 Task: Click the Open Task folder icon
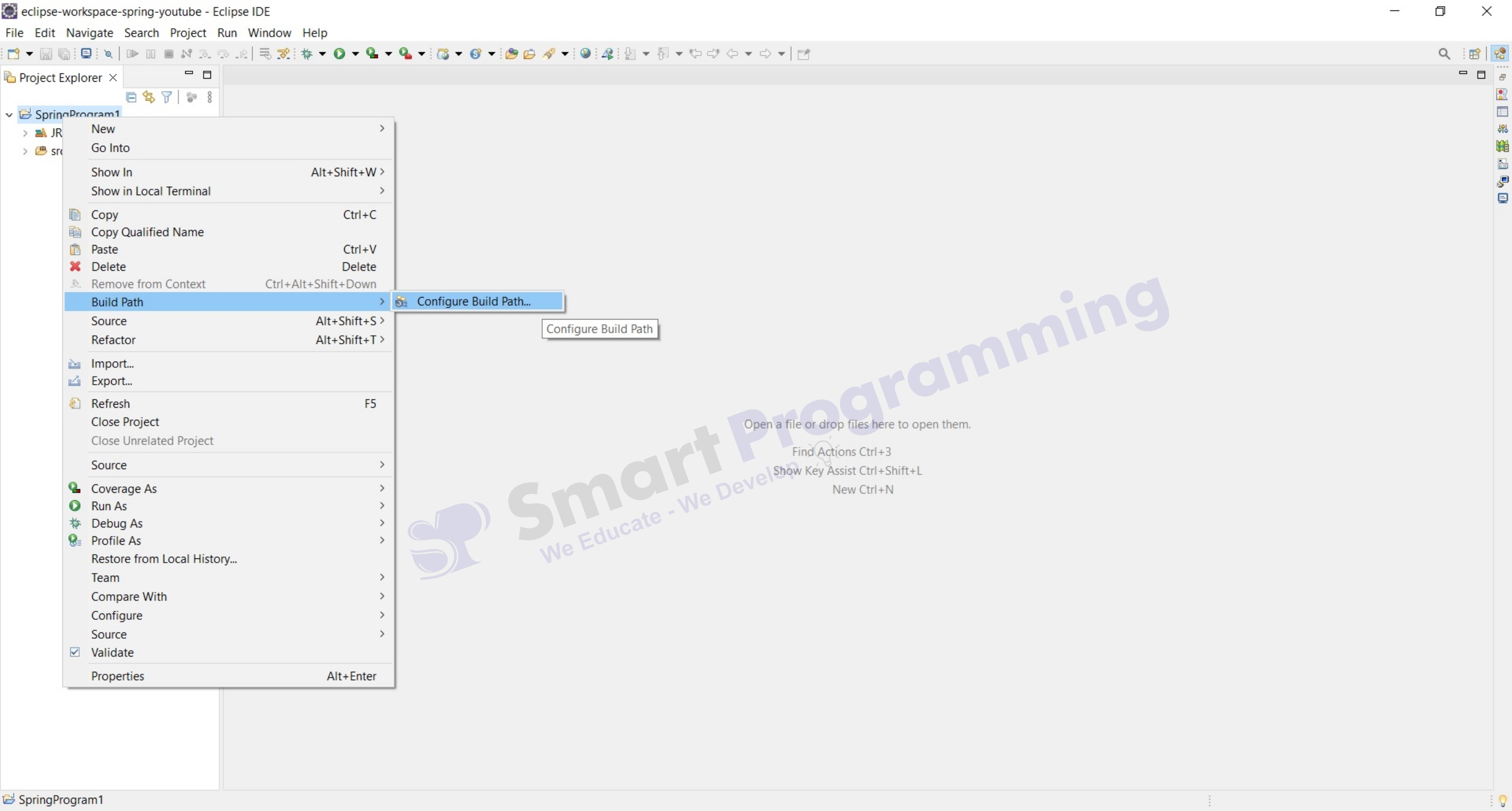click(x=529, y=54)
